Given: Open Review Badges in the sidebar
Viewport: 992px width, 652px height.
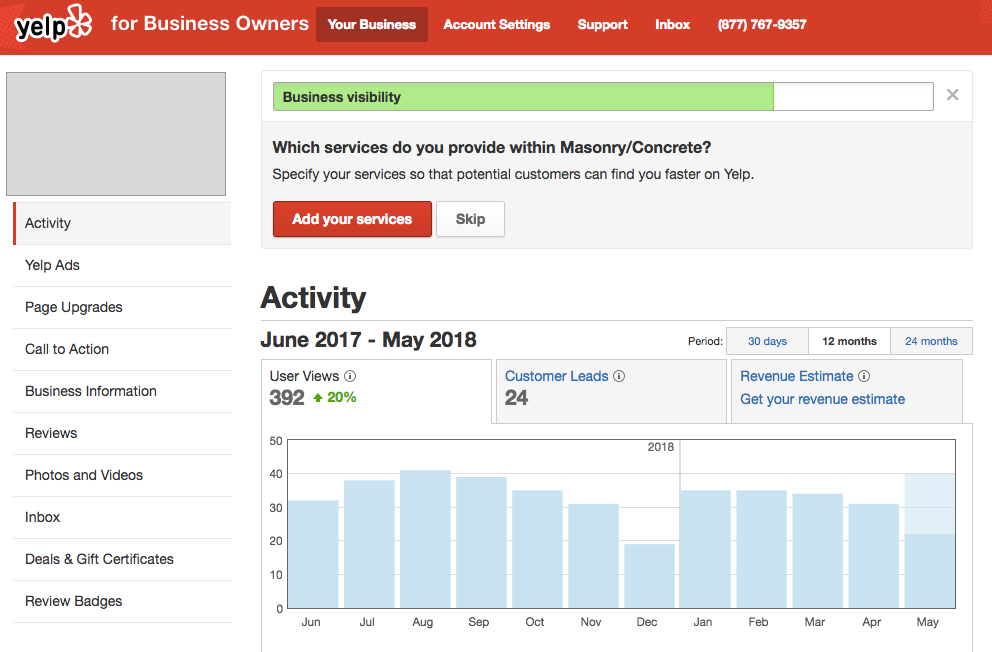Looking at the screenshot, I should [122, 601].
